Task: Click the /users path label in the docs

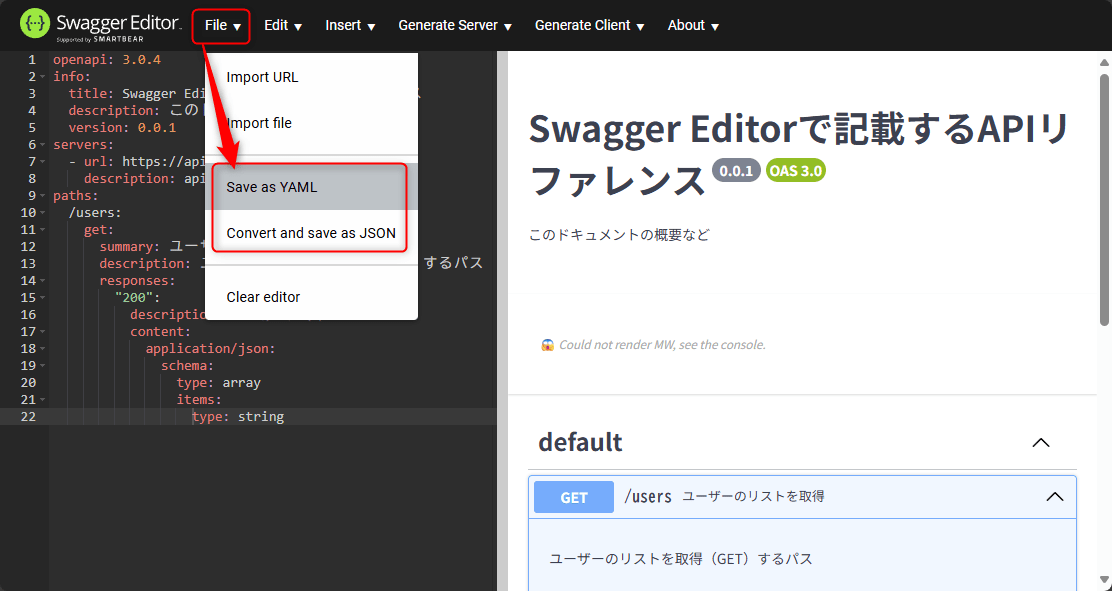Action: [x=648, y=497]
